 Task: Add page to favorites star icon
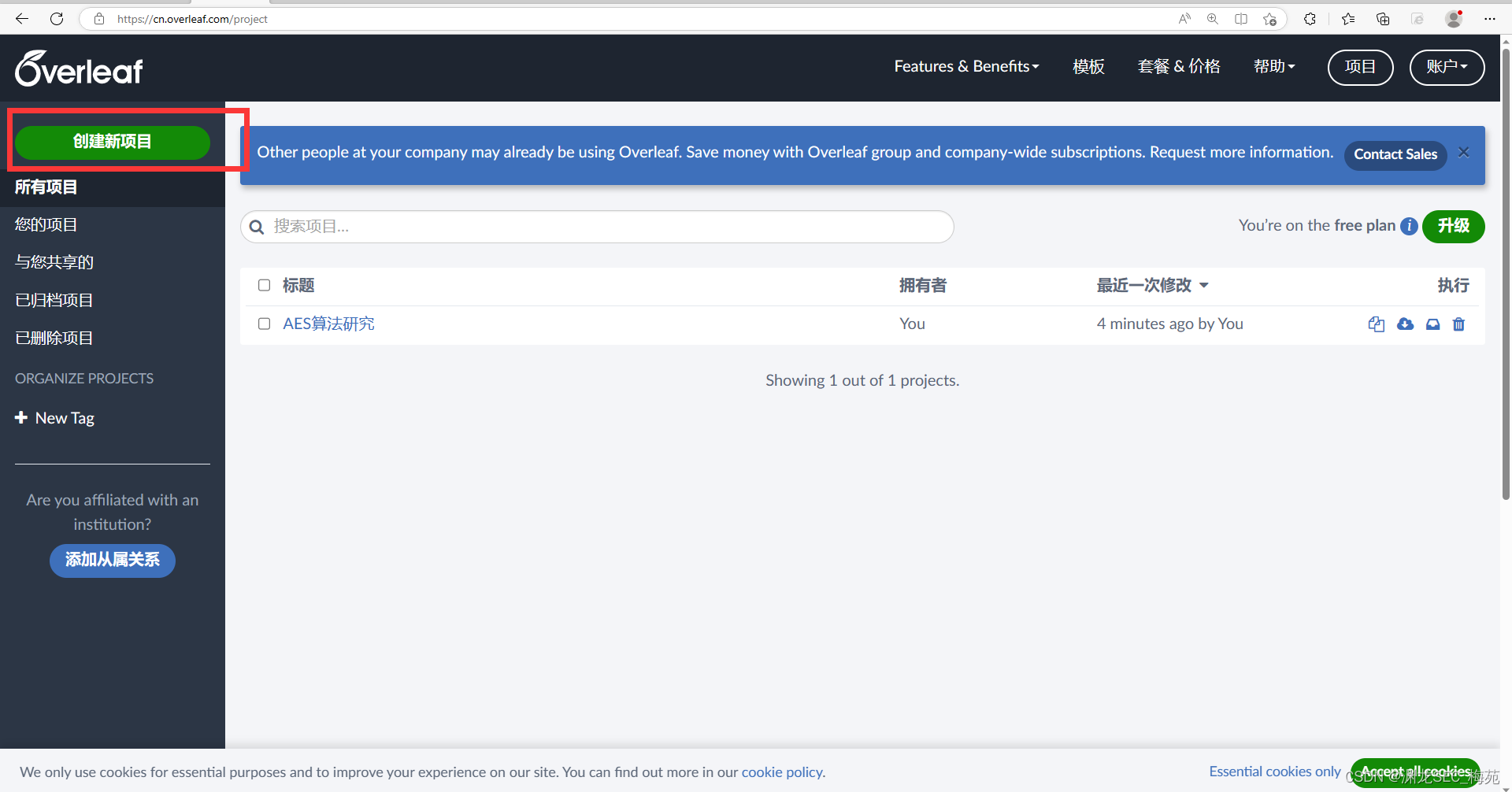click(x=1269, y=19)
